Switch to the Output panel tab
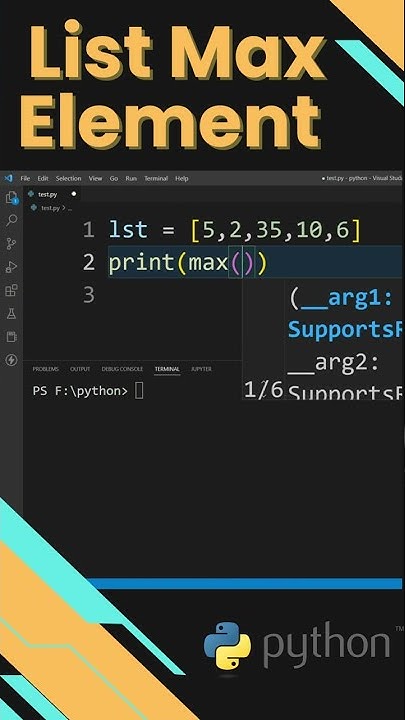Image resolution: width=405 pixels, height=720 pixels. [80, 369]
